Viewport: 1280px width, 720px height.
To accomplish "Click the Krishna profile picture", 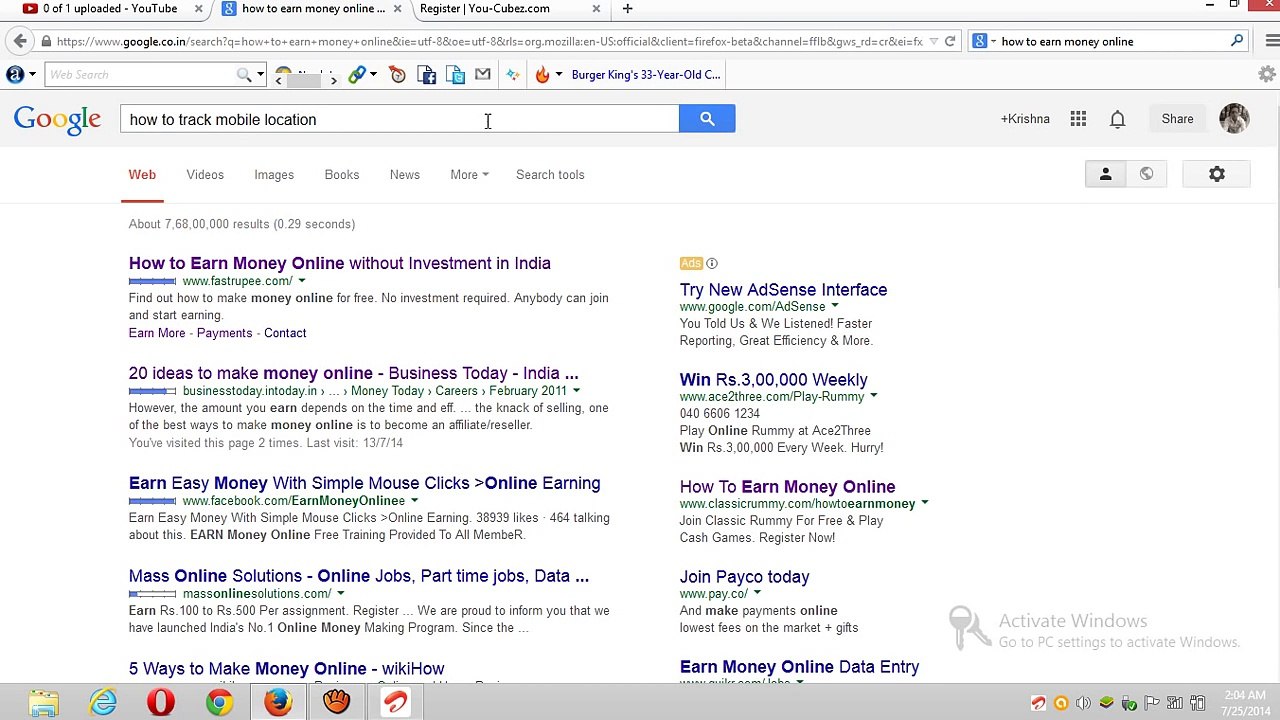I will (1234, 118).
